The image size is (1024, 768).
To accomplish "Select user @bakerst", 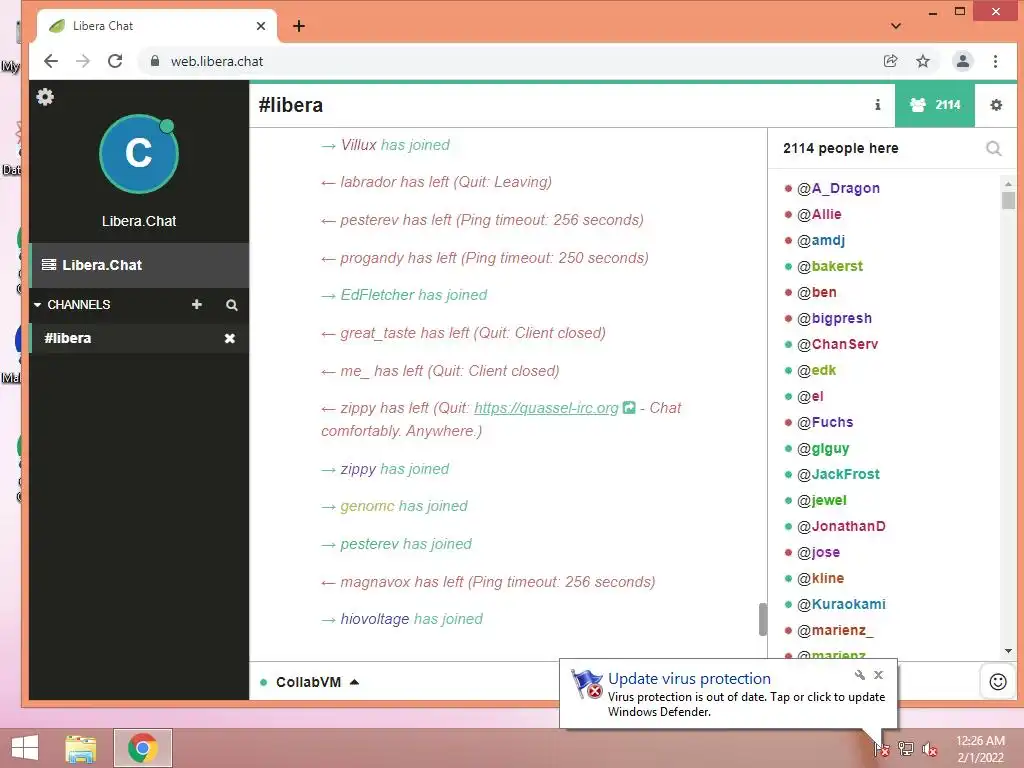I will coord(830,266).
